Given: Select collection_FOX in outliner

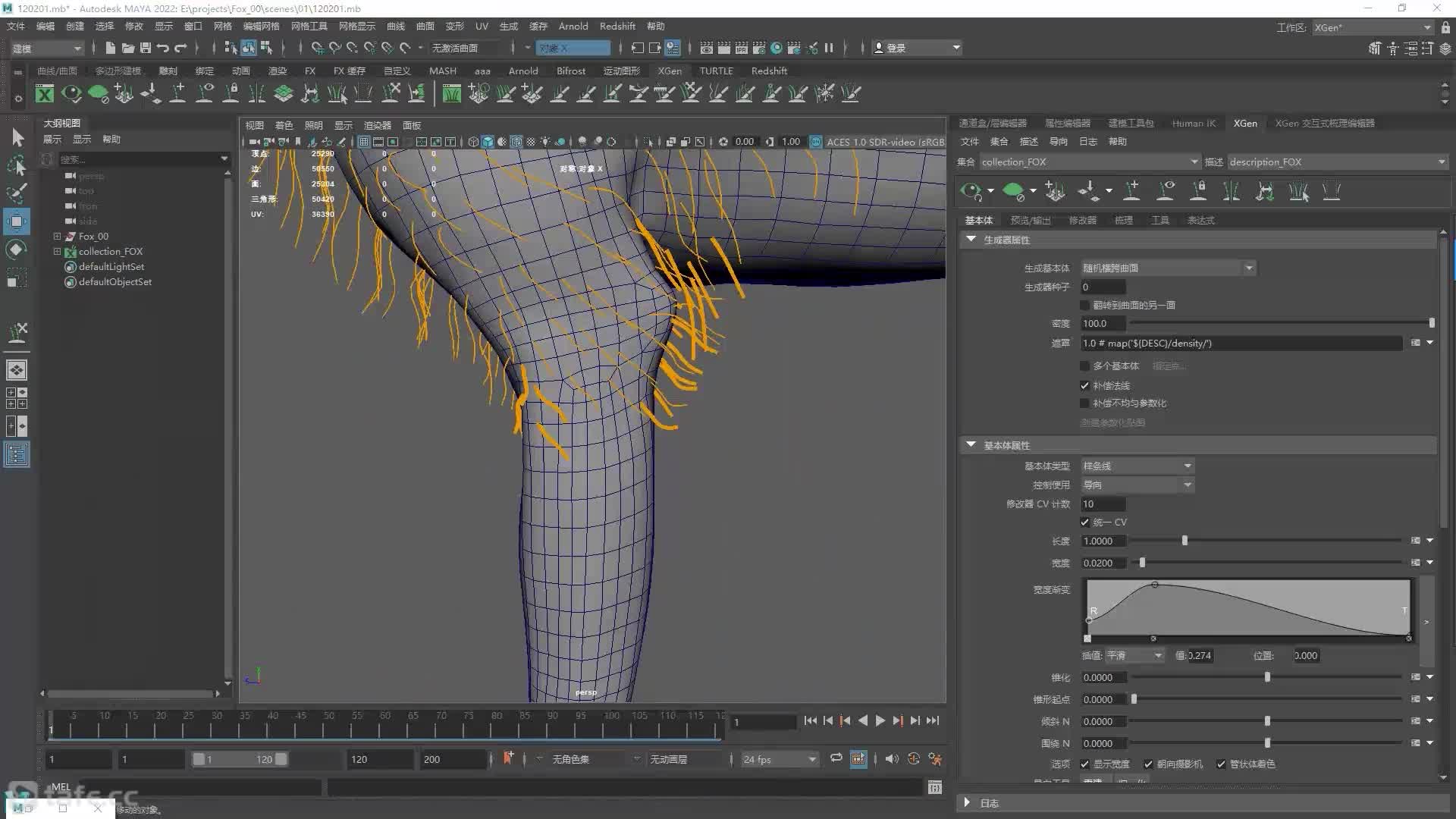Looking at the screenshot, I should 110,251.
